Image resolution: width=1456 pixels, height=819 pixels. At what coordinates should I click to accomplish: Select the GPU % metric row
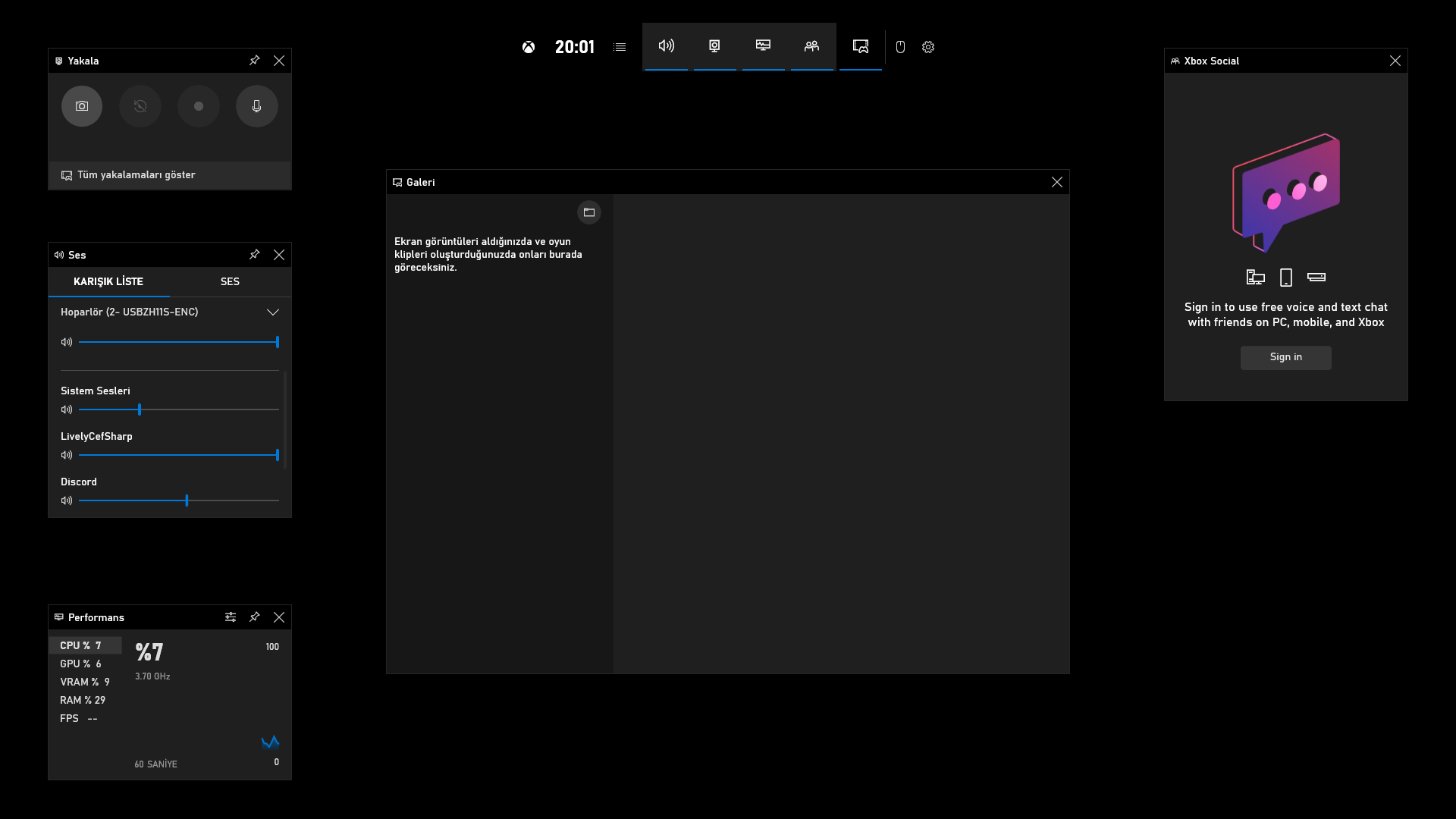coord(80,664)
